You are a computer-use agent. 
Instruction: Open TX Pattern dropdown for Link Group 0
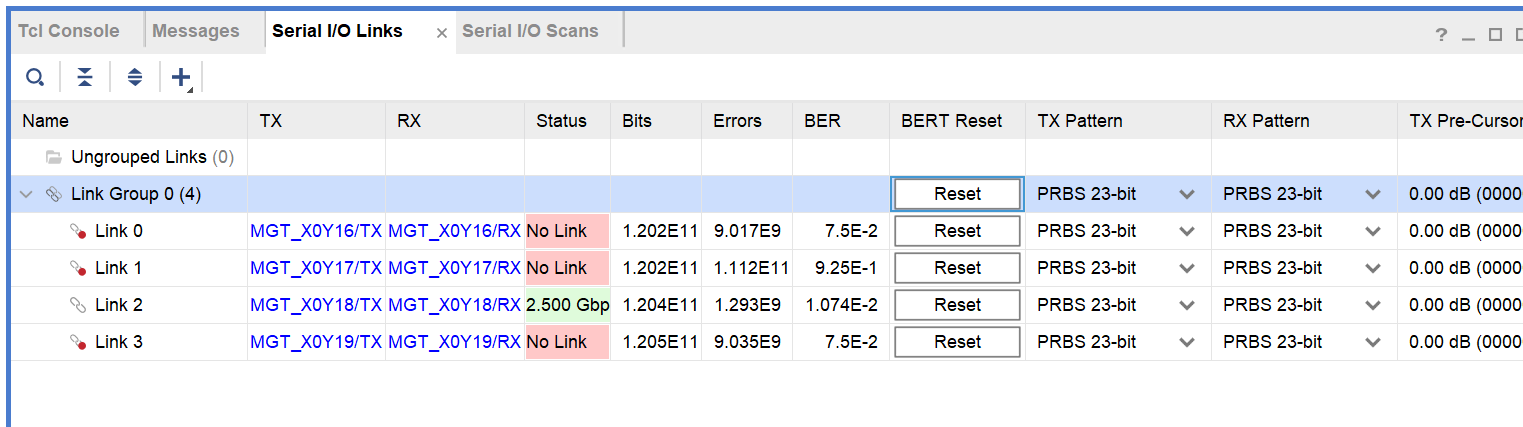pyautogui.click(x=1187, y=194)
